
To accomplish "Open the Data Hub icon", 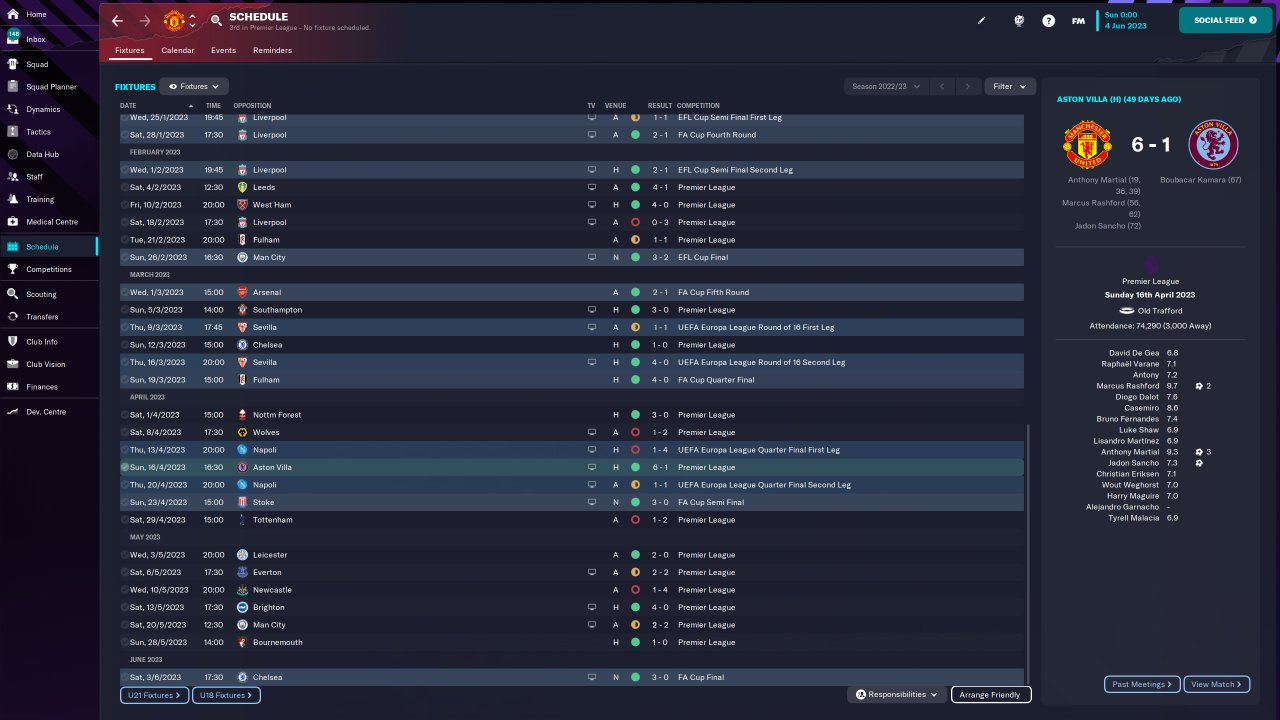I will pos(13,154).
